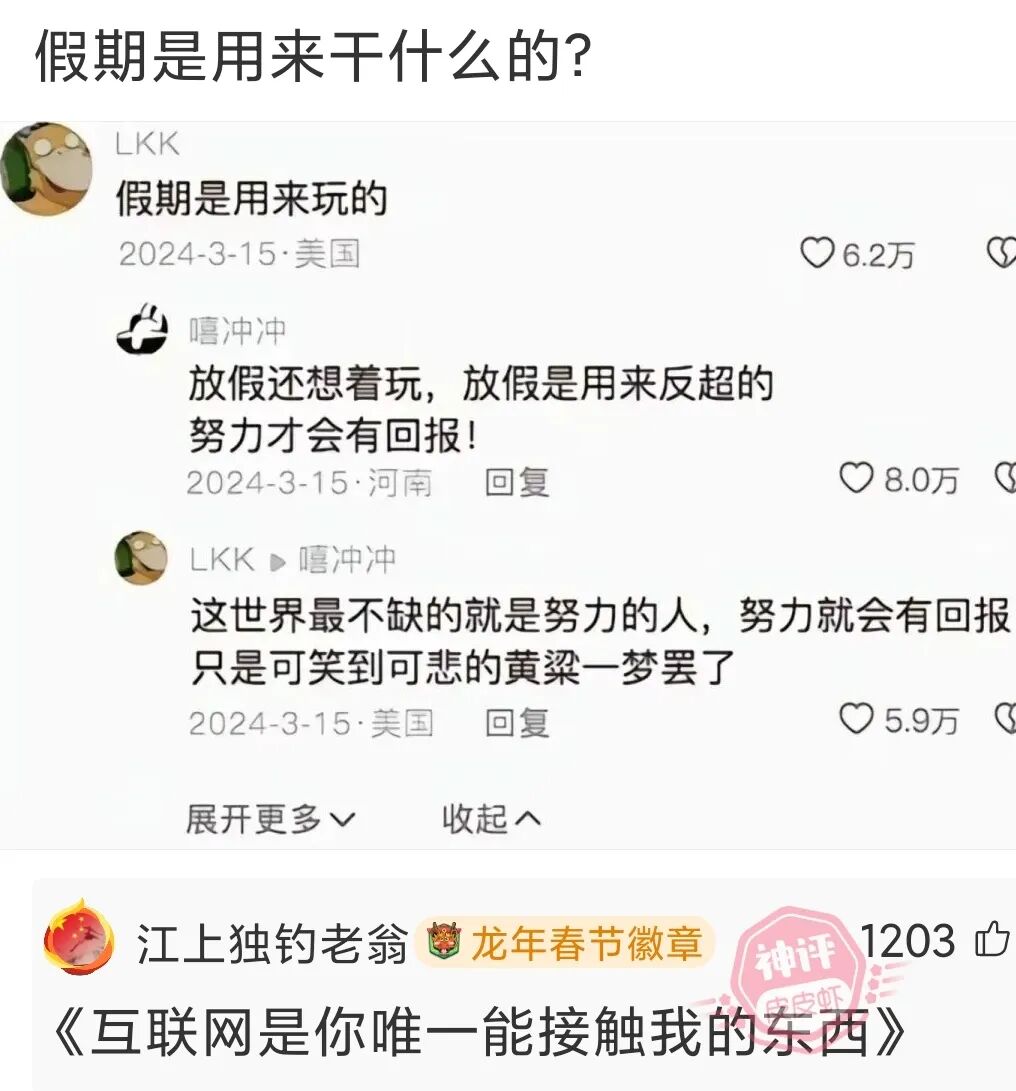Image resolution: width=1016 pixels, height=1091 pixels.
Task: Like LKK's reply with 5.9万 likes
Action: (x=856, y=719)
